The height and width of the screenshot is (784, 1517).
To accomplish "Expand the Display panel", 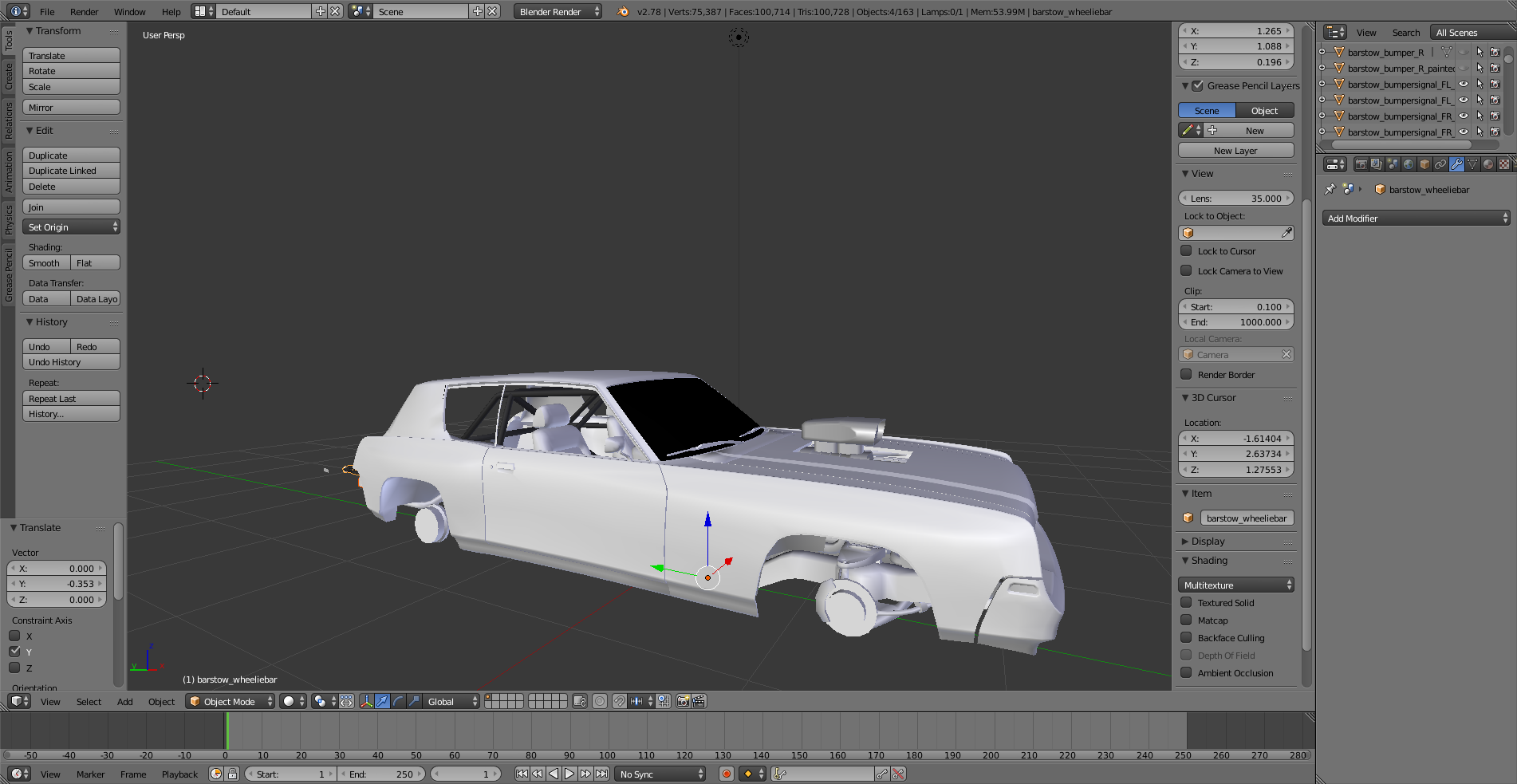I will (x=1208, y=542).
